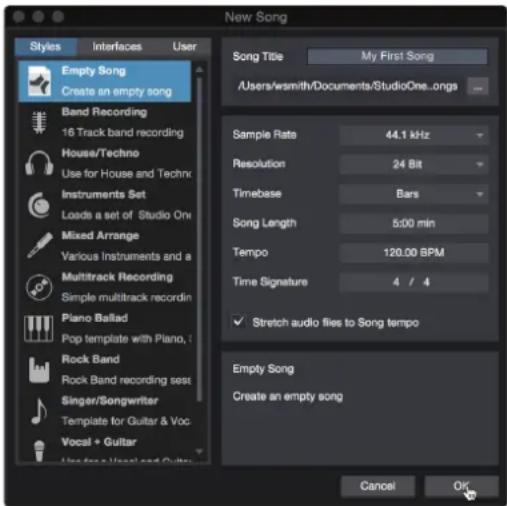Click '16 Track band recording' description
This screenshot has height=506, width=507.
click(123, 133)
